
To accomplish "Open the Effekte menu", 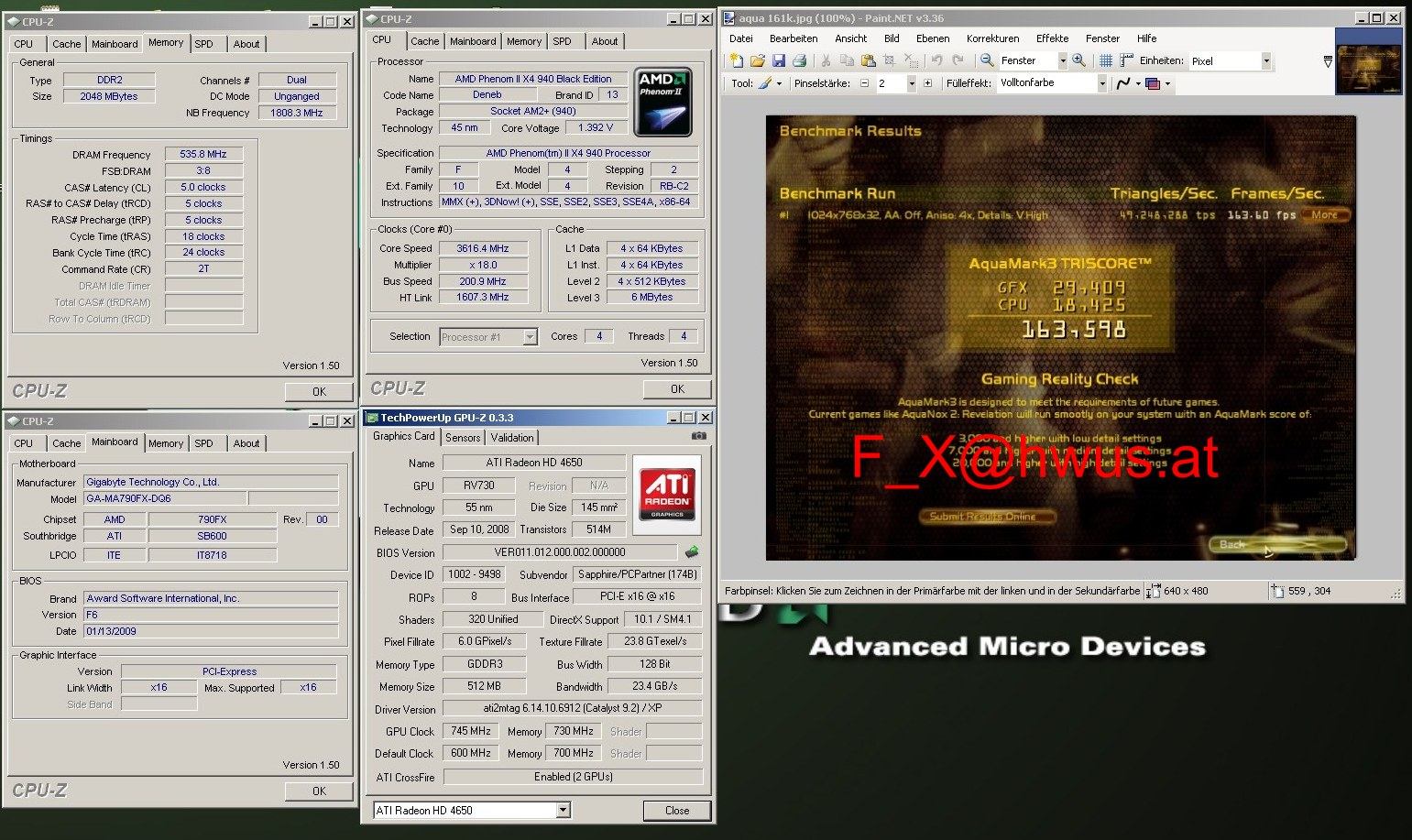I will 1052,38.
